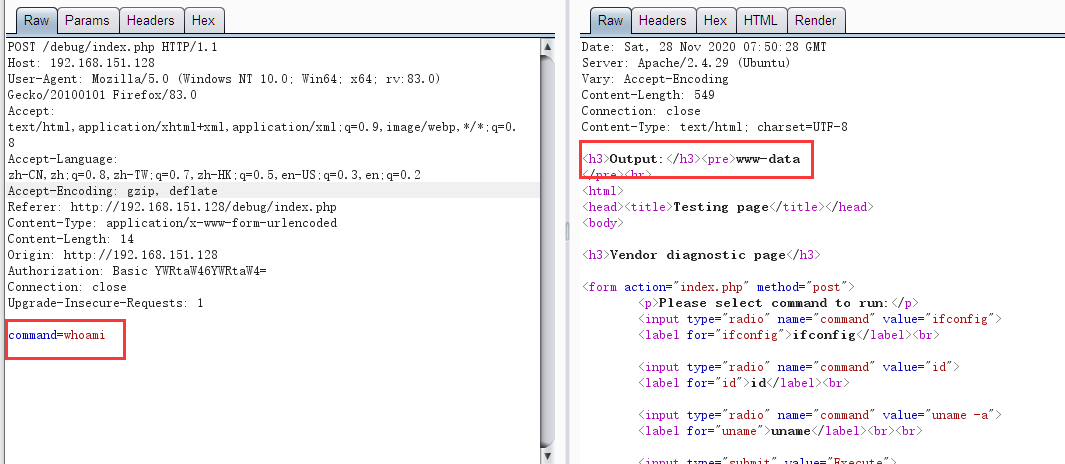
Task: Click 'Connection: close' in the response pane
Action: pyautogui.click(x=640, y=111)
